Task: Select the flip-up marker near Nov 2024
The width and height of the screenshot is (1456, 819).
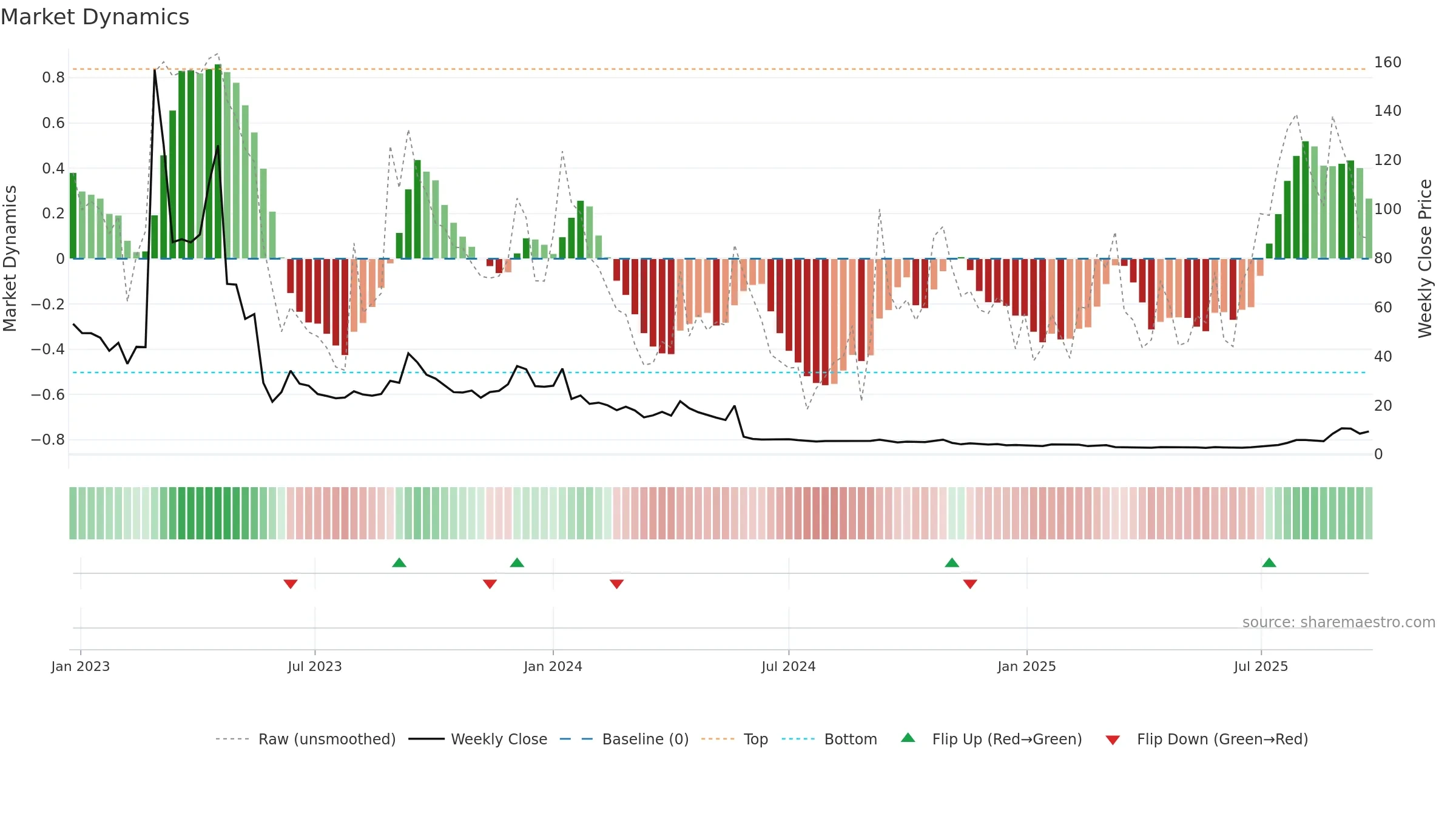Action: tap(952, 563)
